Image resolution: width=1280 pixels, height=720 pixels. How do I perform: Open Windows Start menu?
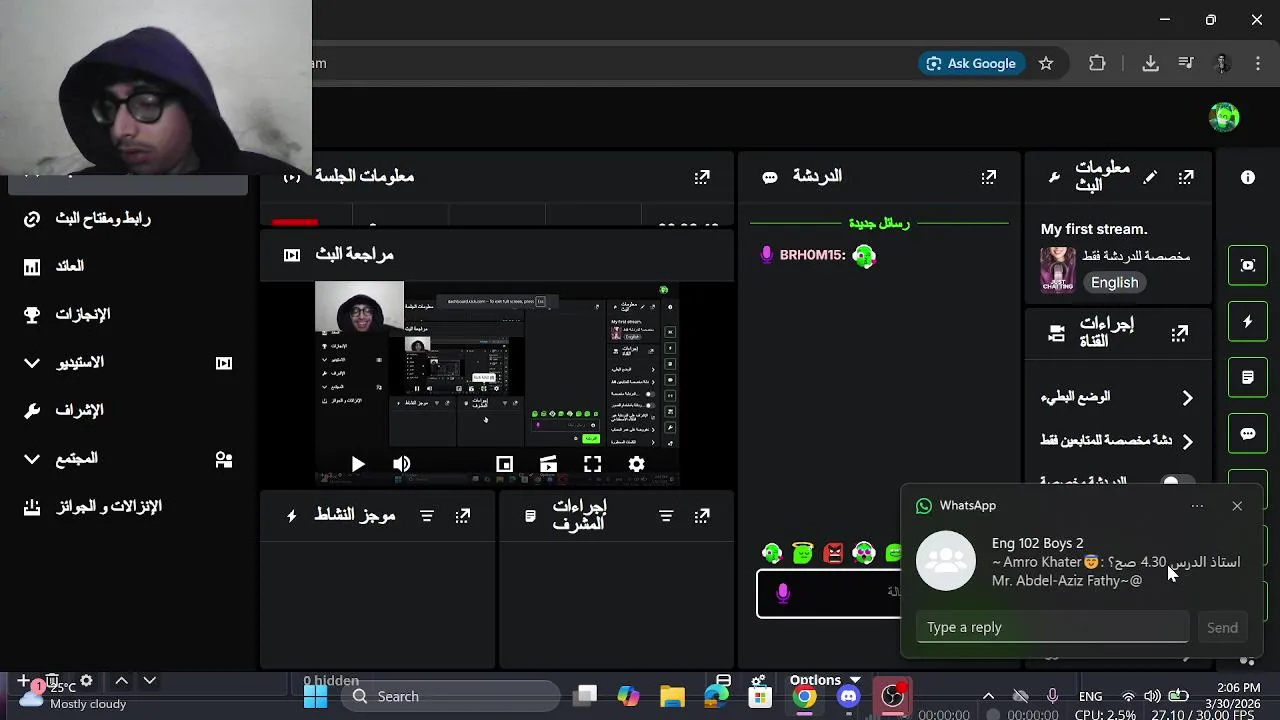315,696
